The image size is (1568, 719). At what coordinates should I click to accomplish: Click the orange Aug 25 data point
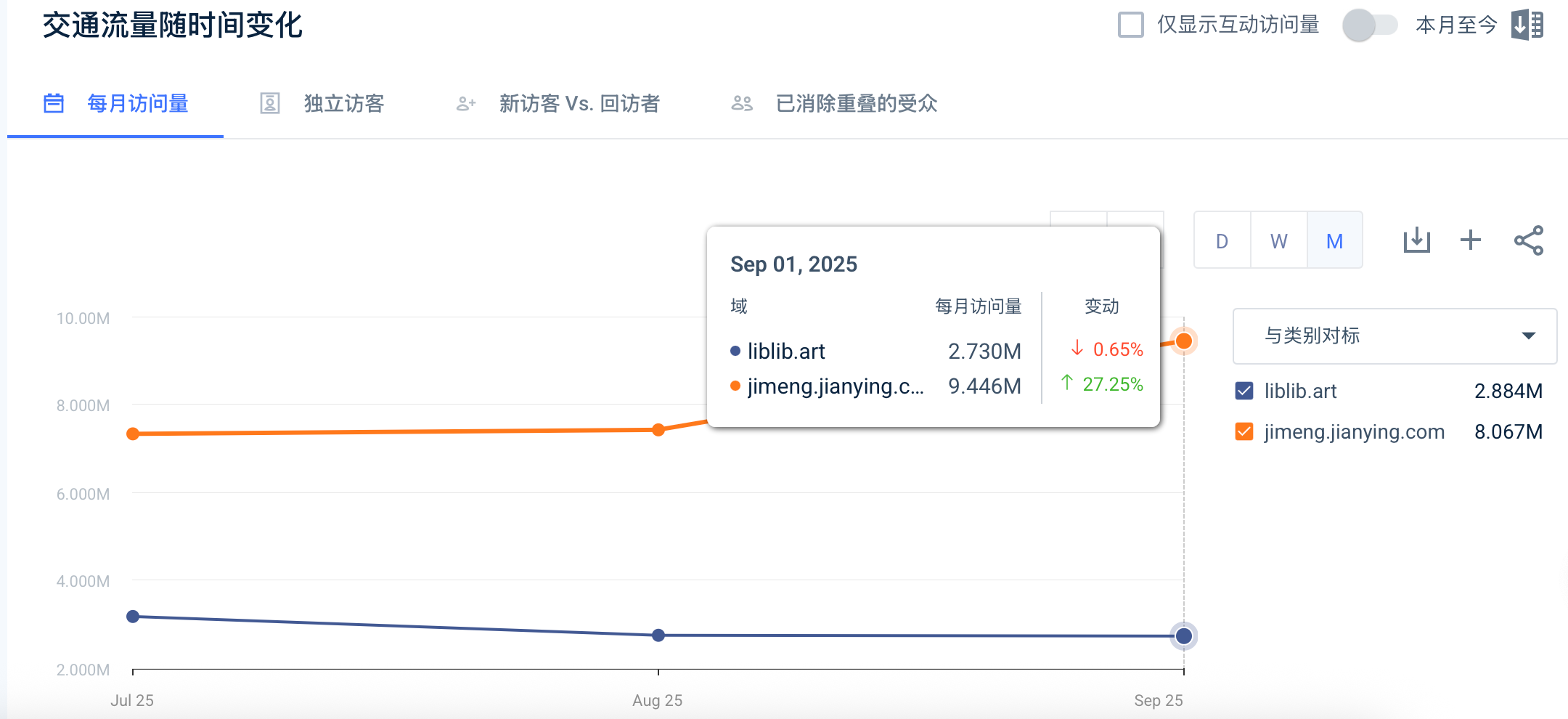[x=658, y=430]
